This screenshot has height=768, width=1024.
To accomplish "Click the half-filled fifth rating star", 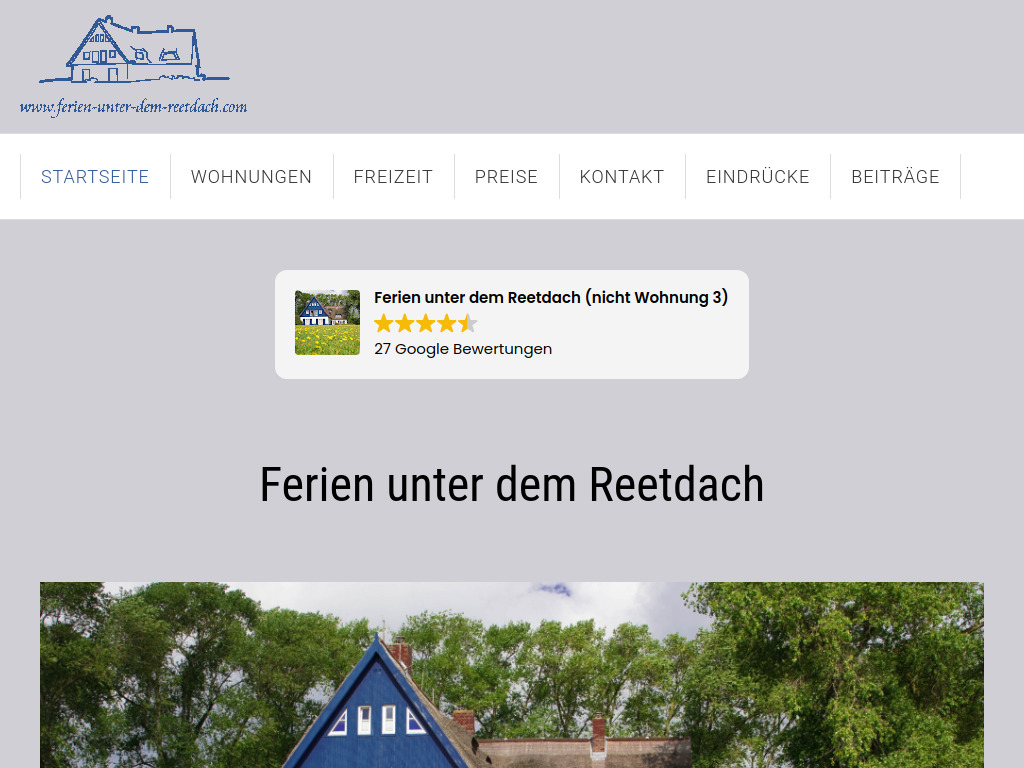I will point(467,323).
